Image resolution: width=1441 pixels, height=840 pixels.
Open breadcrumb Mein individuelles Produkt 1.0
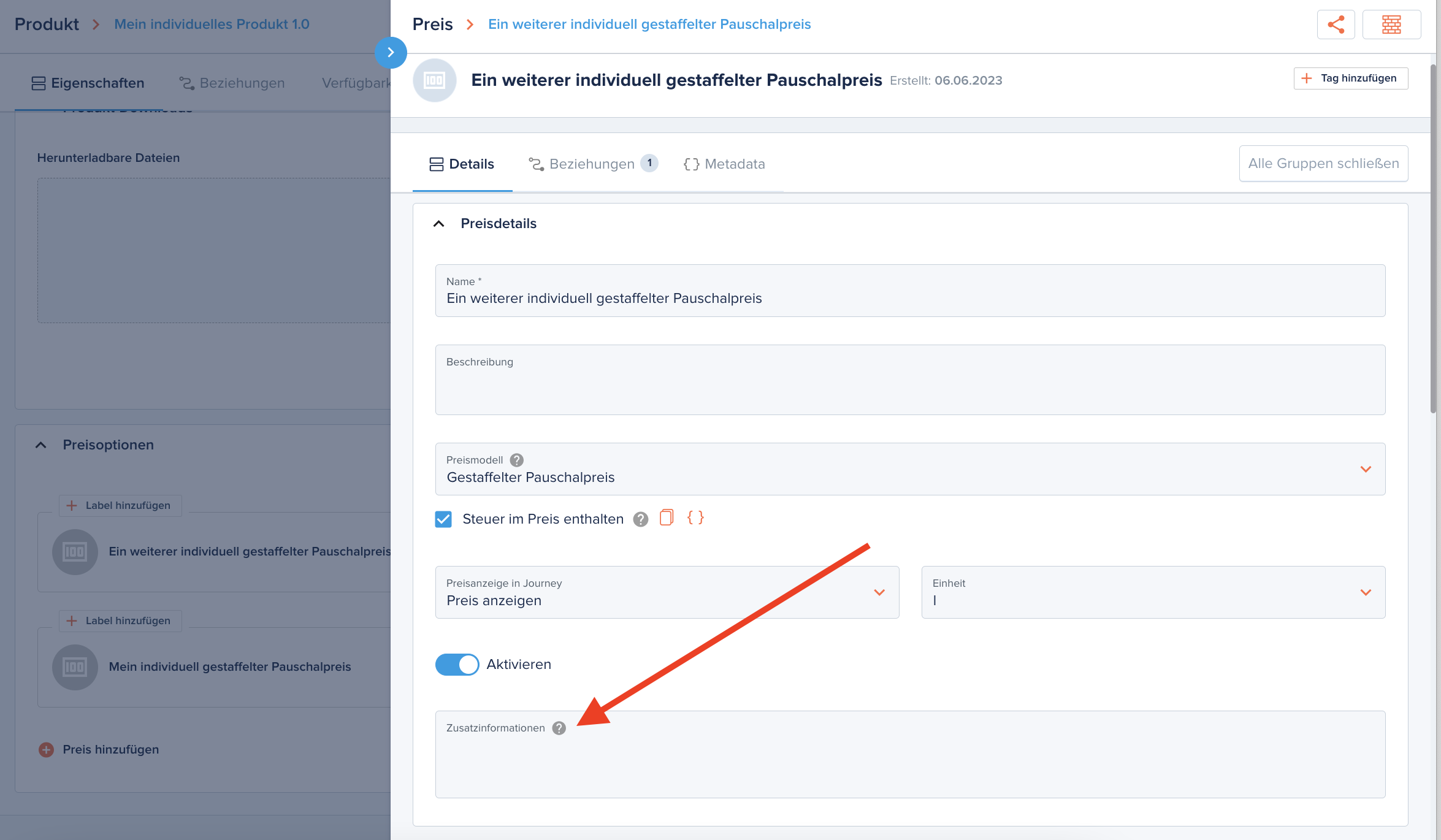pos(212,25)
